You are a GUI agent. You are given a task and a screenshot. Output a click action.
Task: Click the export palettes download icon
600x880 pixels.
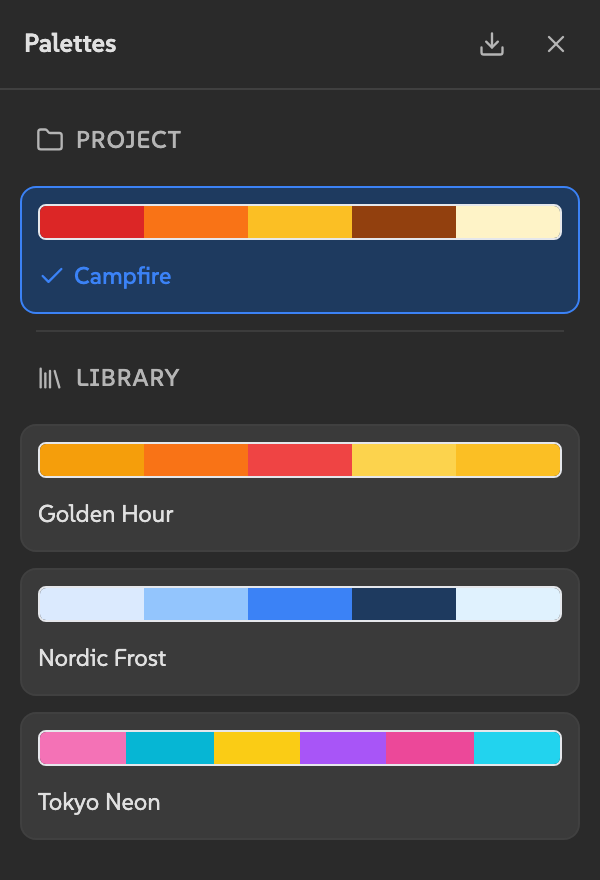492,44
